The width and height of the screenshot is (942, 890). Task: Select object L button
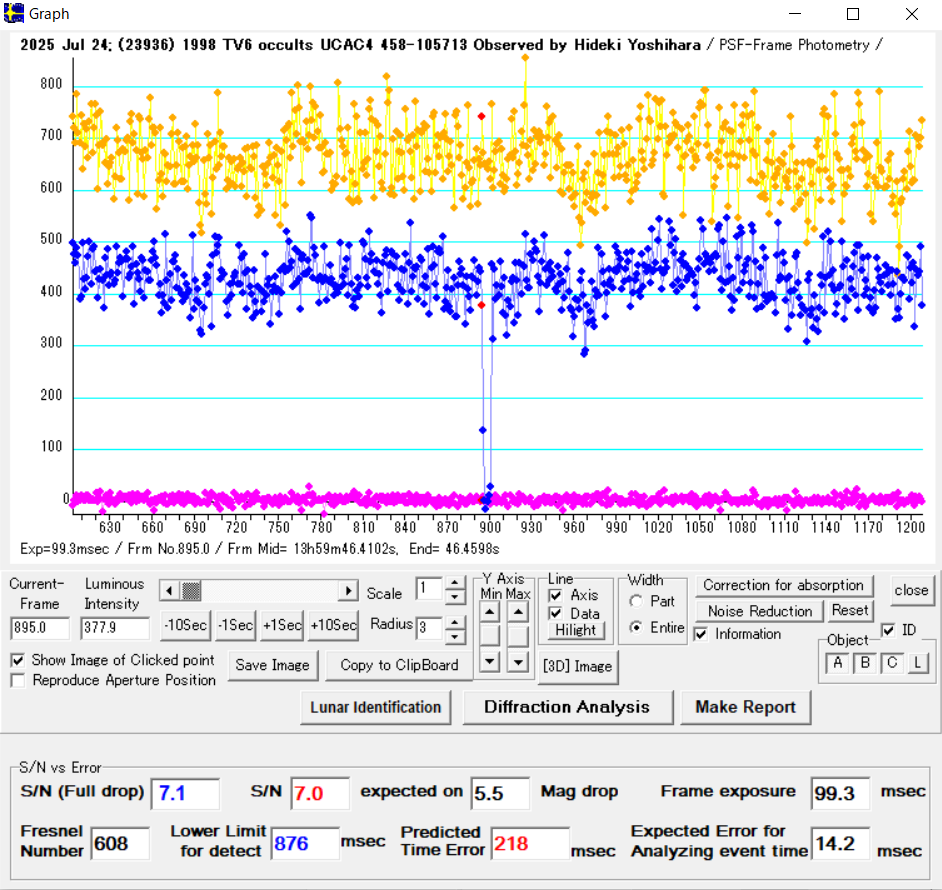coord(918,663)
